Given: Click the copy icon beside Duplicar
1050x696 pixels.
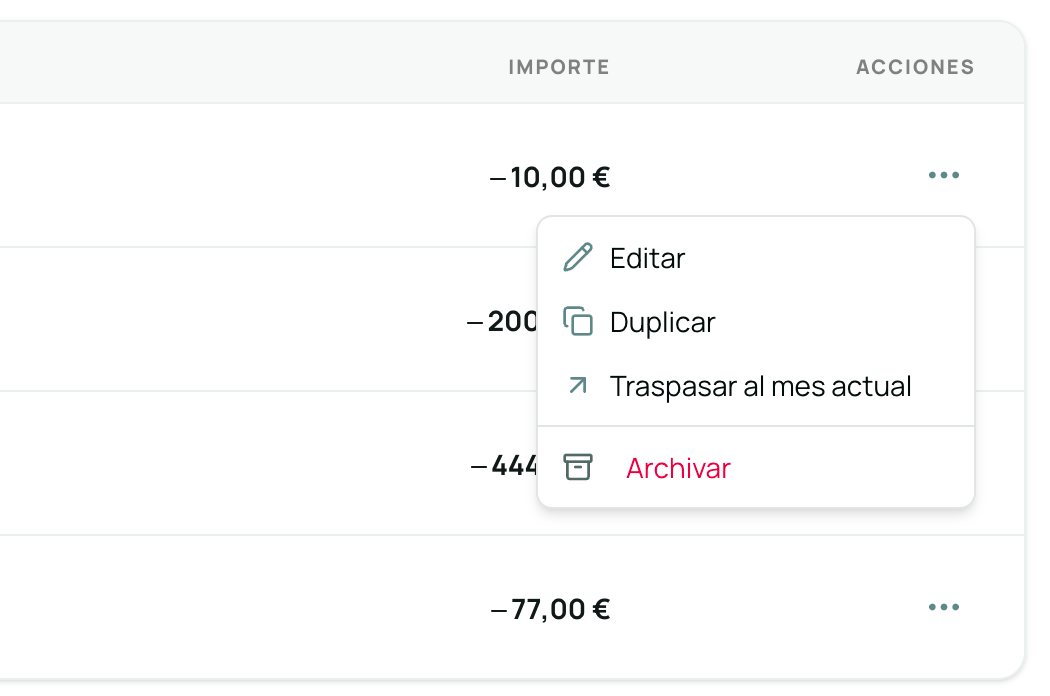Looking at the screenshot, I should [x=577, y=321].
